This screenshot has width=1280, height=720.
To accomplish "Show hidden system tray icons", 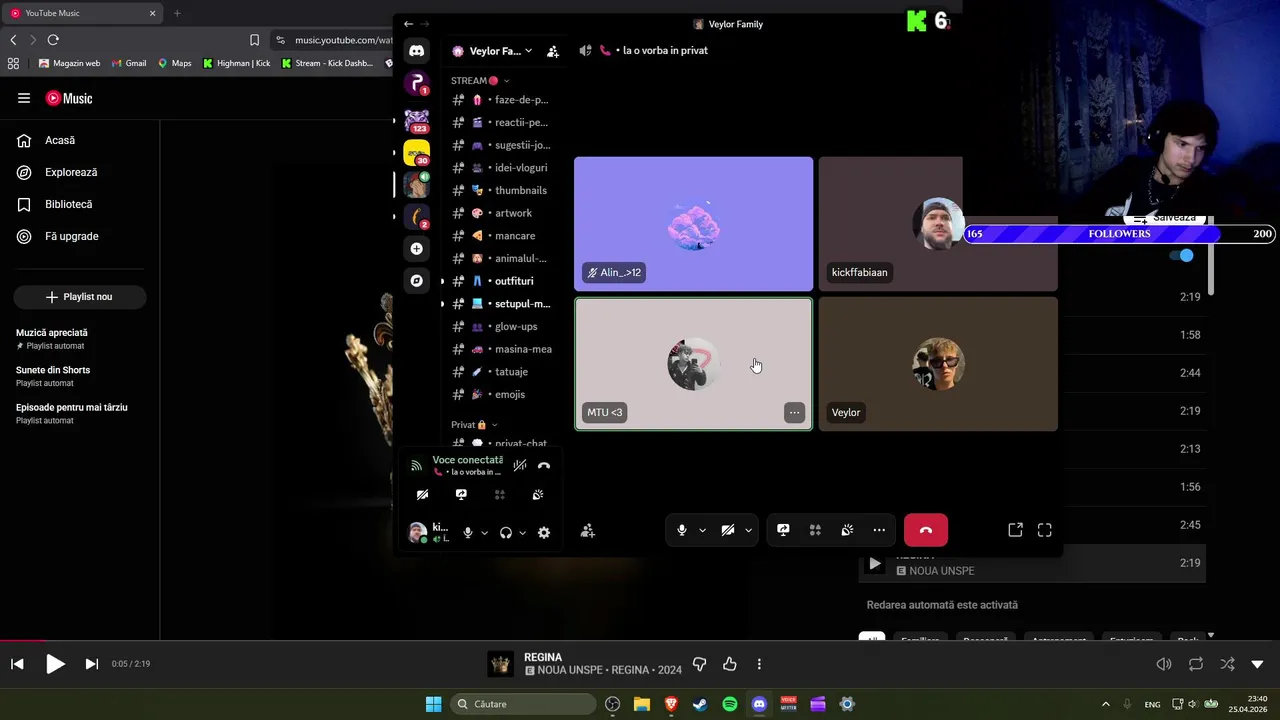I will pos(1105,704).
